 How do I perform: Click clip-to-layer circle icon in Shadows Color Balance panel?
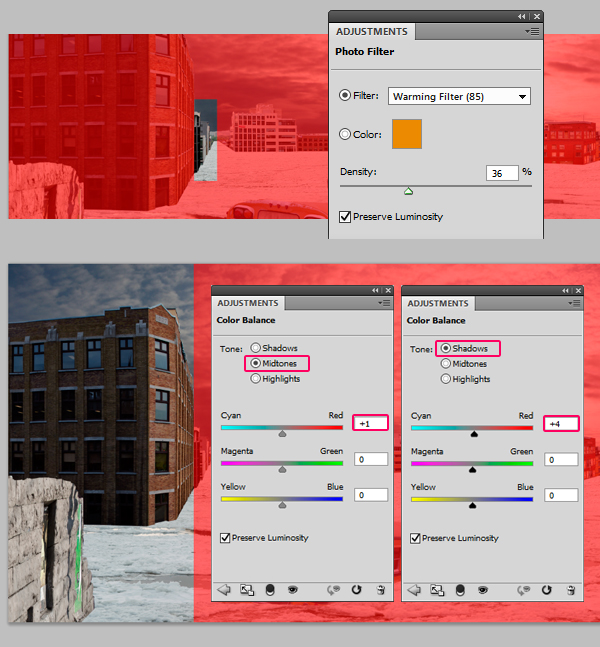point(460,590)
